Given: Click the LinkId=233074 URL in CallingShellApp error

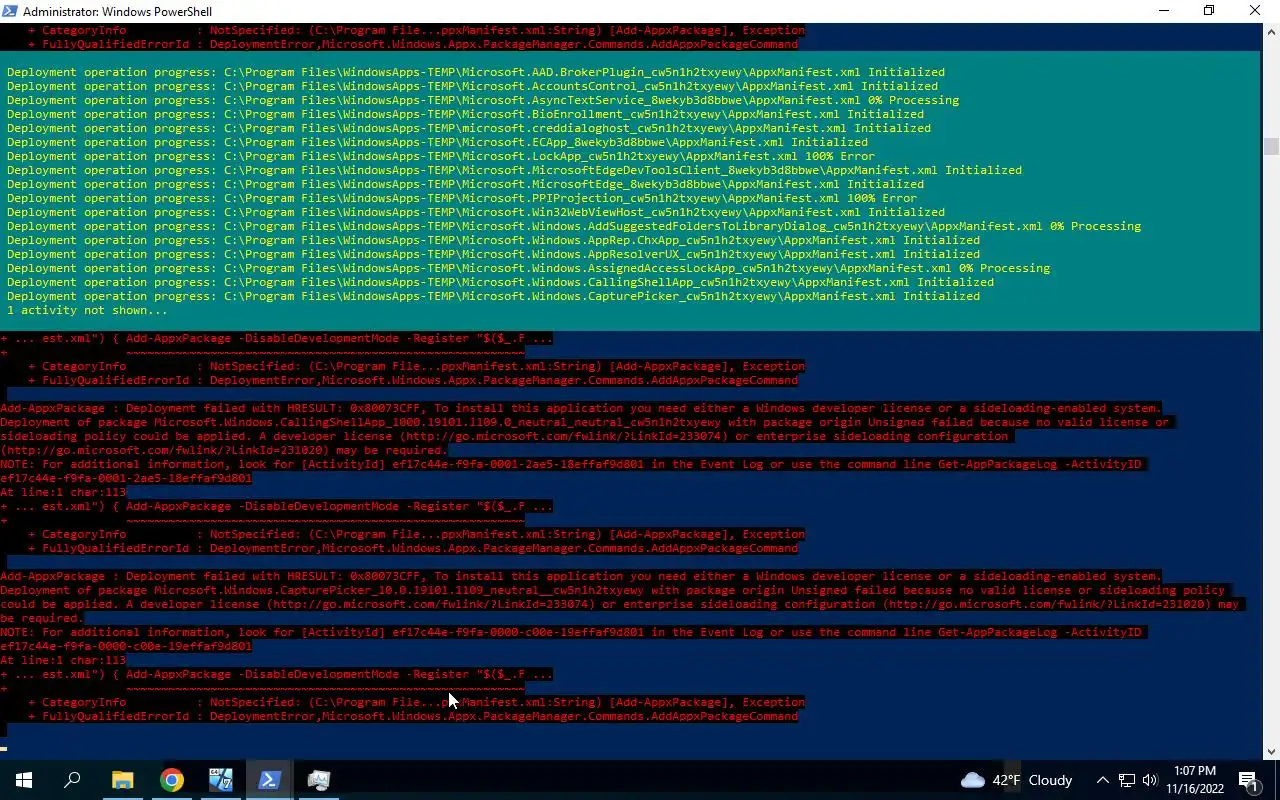Looking at the screenshot, I should 563,436.
